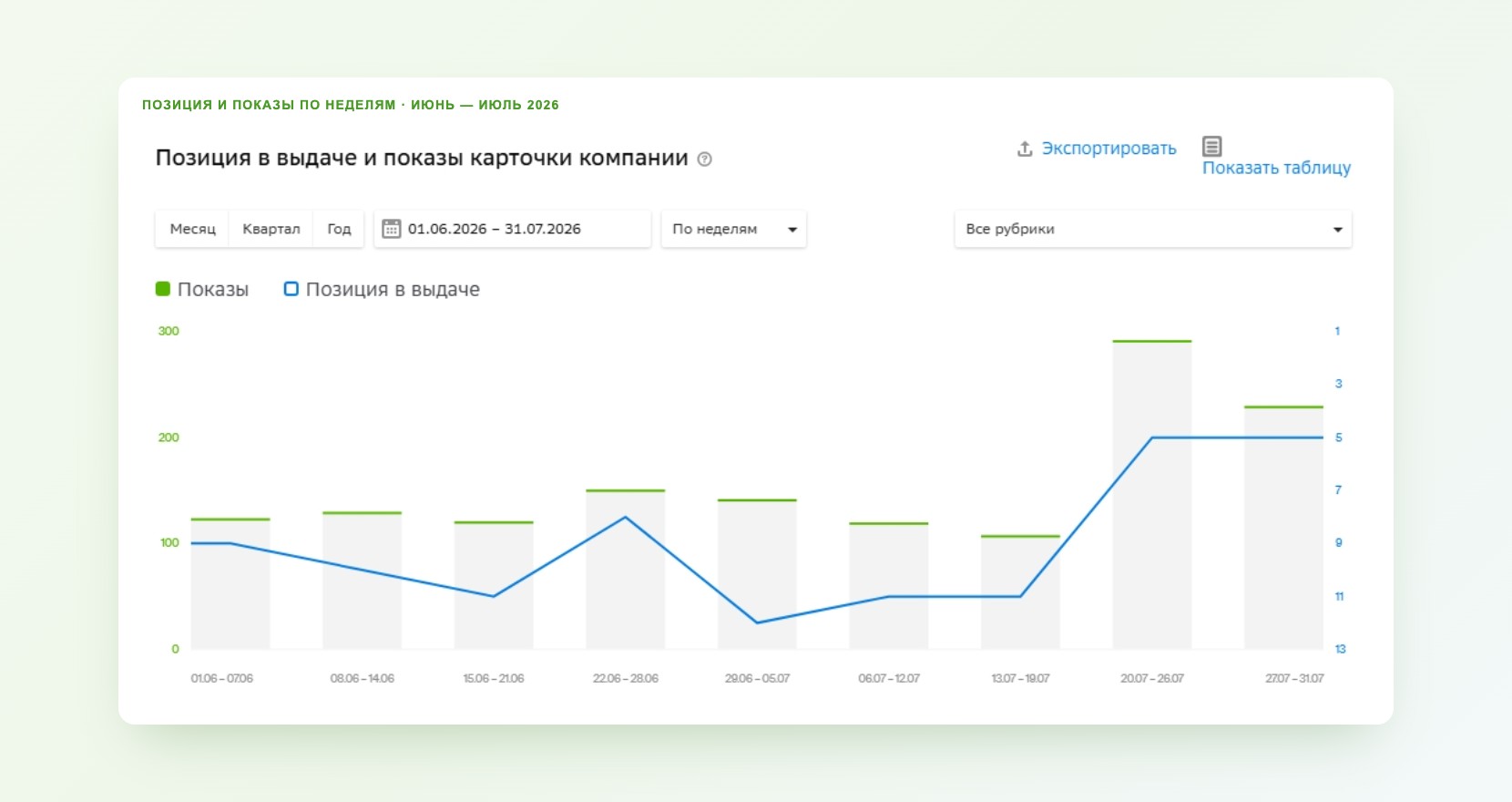Screen dimensions: 1512x802
Task: Click the Экспортировать link
Action: tap(1108, 149)
